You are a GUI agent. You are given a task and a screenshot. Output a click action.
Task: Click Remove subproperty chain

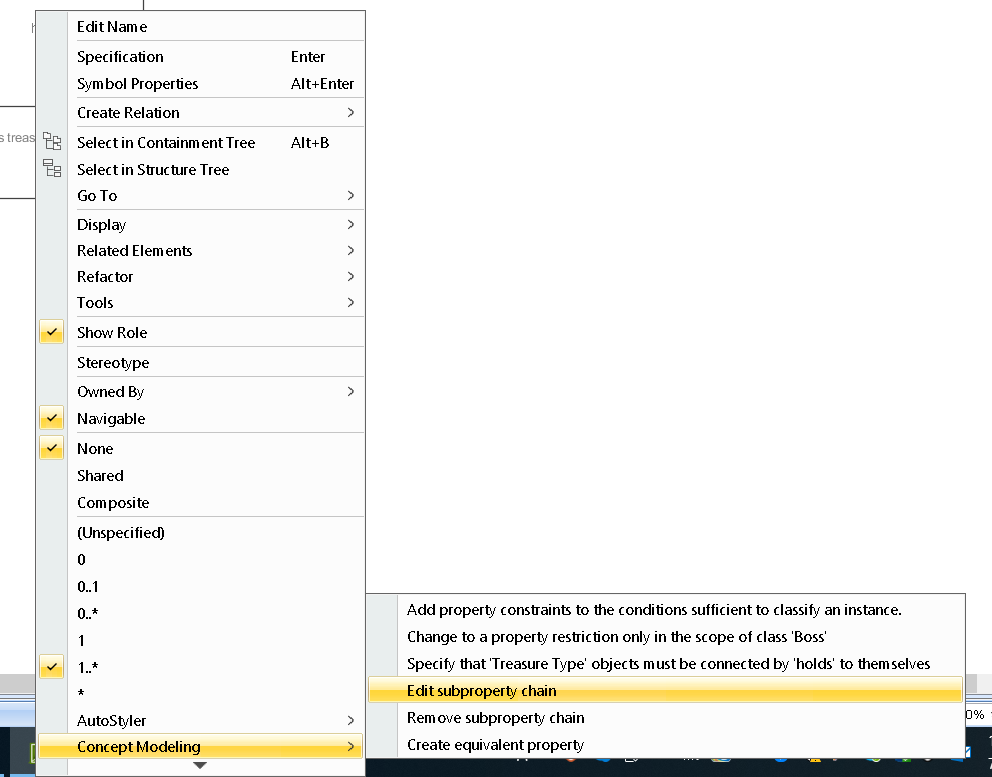click(665, 718)
